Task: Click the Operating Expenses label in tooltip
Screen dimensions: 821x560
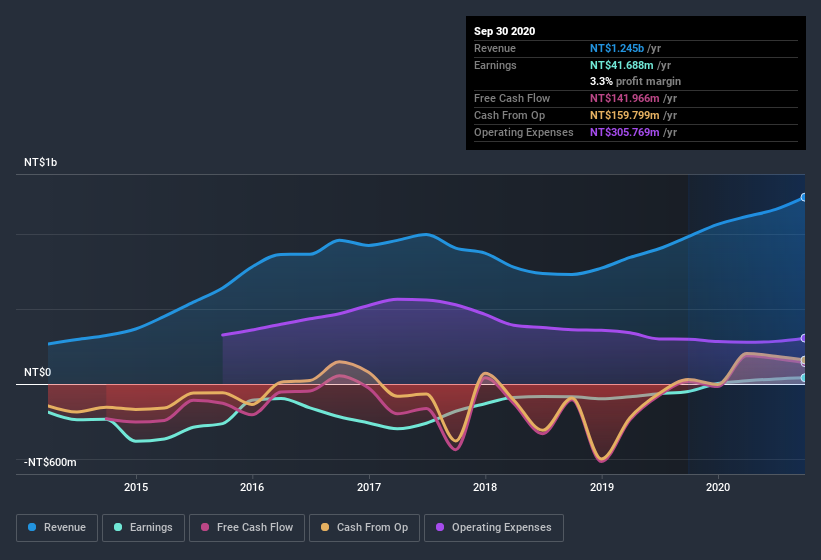Action: pyautogui.click(x=524, y=132)
